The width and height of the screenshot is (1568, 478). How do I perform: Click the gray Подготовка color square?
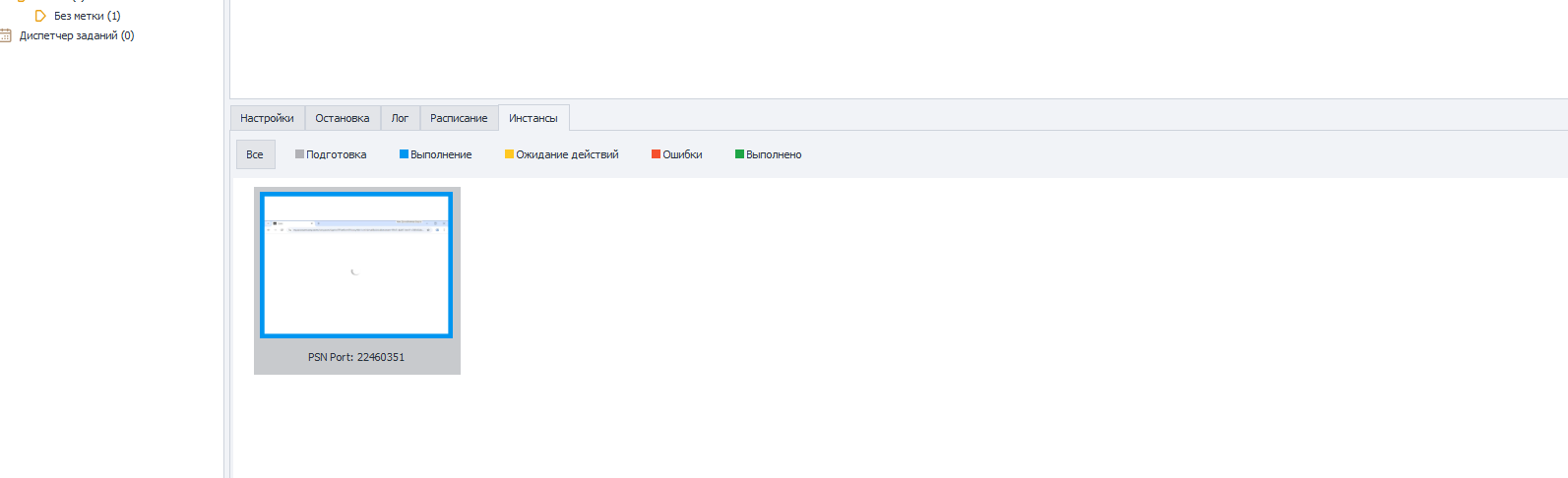[x=299, y=154]
